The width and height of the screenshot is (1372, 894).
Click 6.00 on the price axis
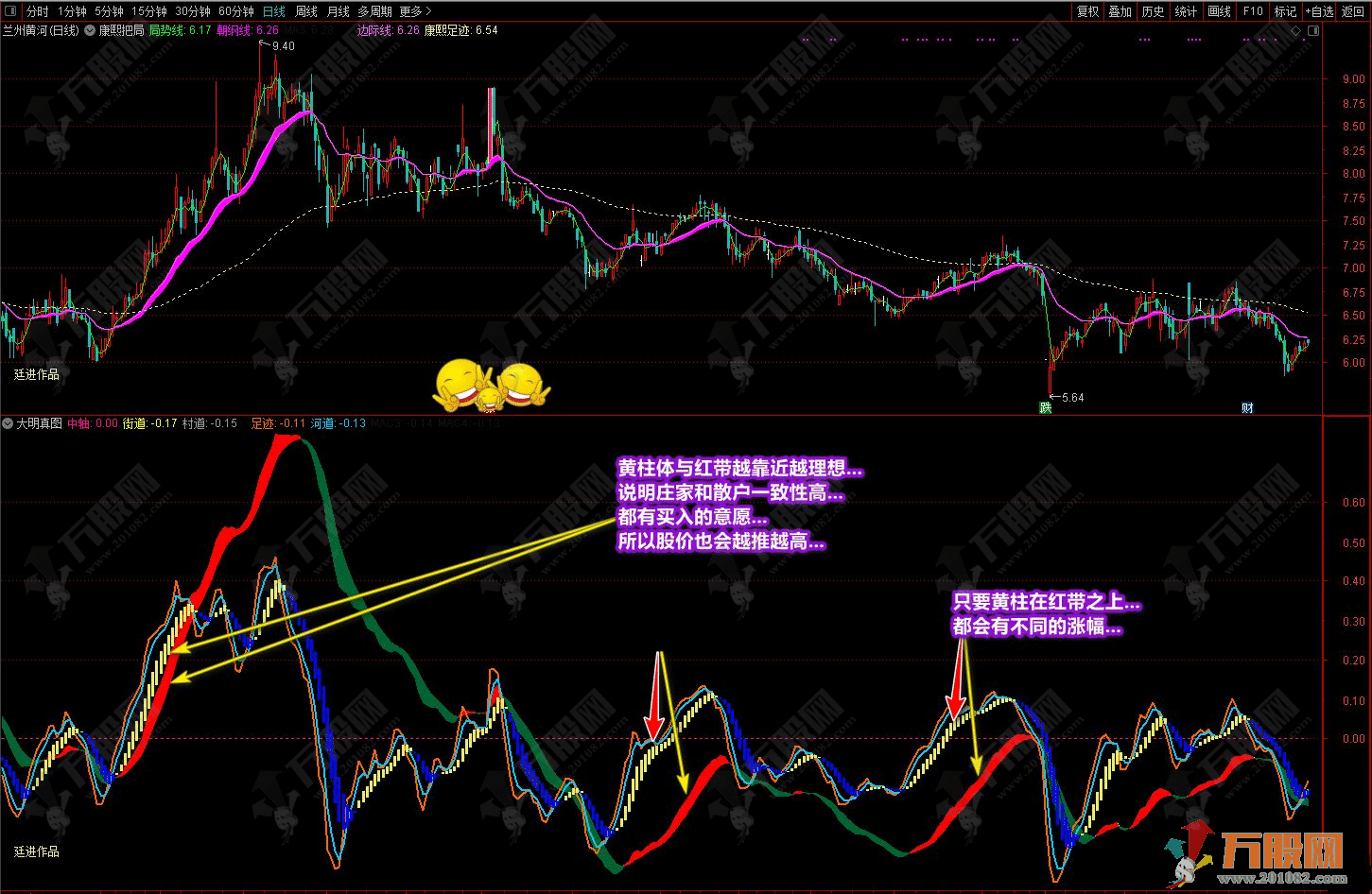click(1353, 363)
